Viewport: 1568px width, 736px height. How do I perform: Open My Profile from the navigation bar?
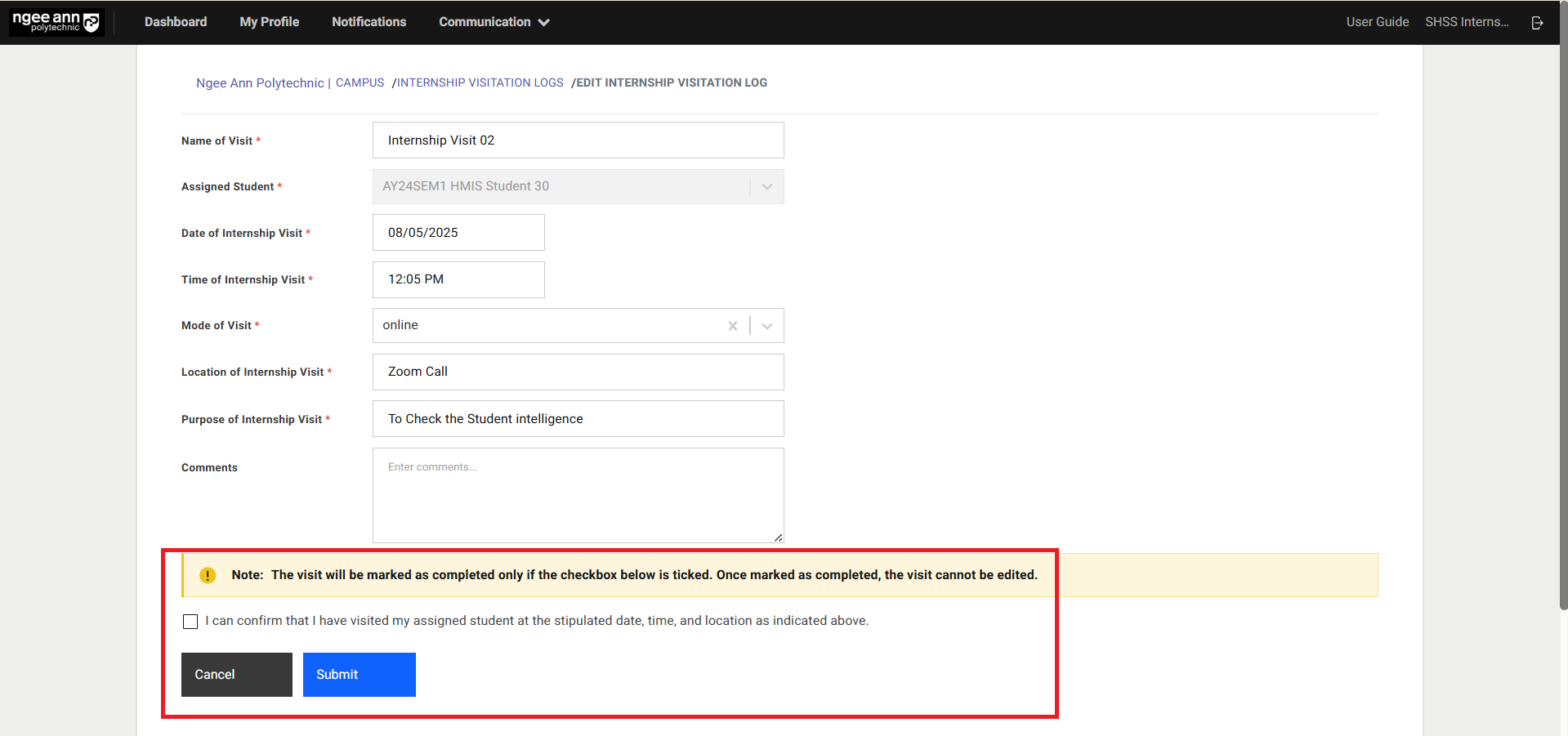click(269, 22)
